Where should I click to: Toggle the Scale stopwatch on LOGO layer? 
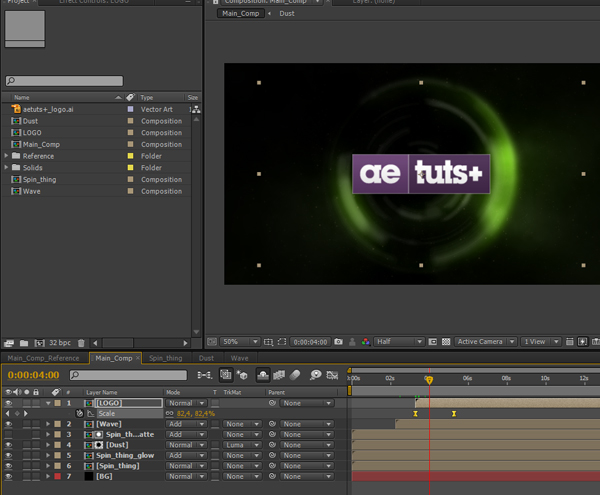[79, 414]
